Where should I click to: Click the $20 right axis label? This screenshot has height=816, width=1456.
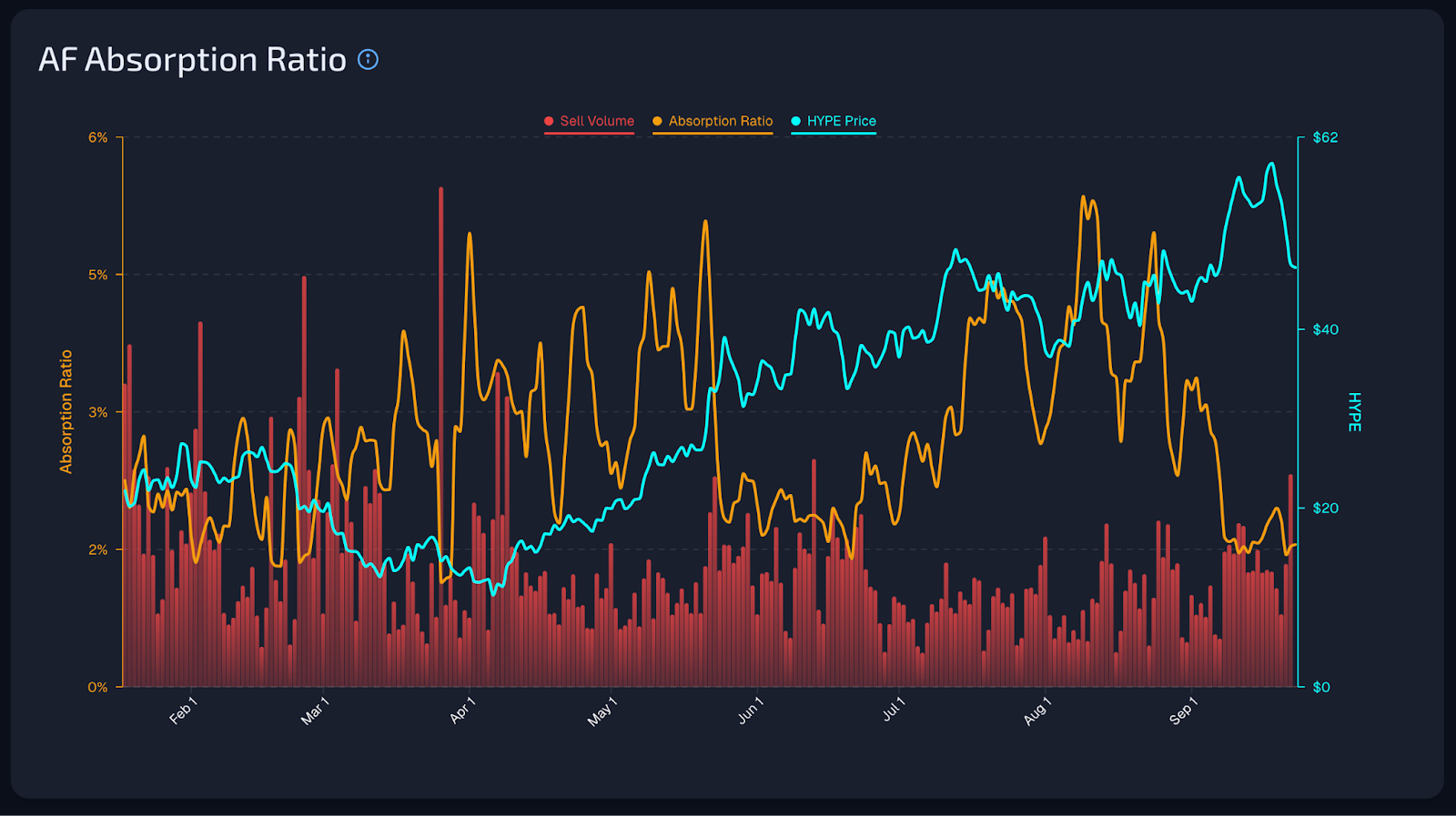pos(1325,508)
